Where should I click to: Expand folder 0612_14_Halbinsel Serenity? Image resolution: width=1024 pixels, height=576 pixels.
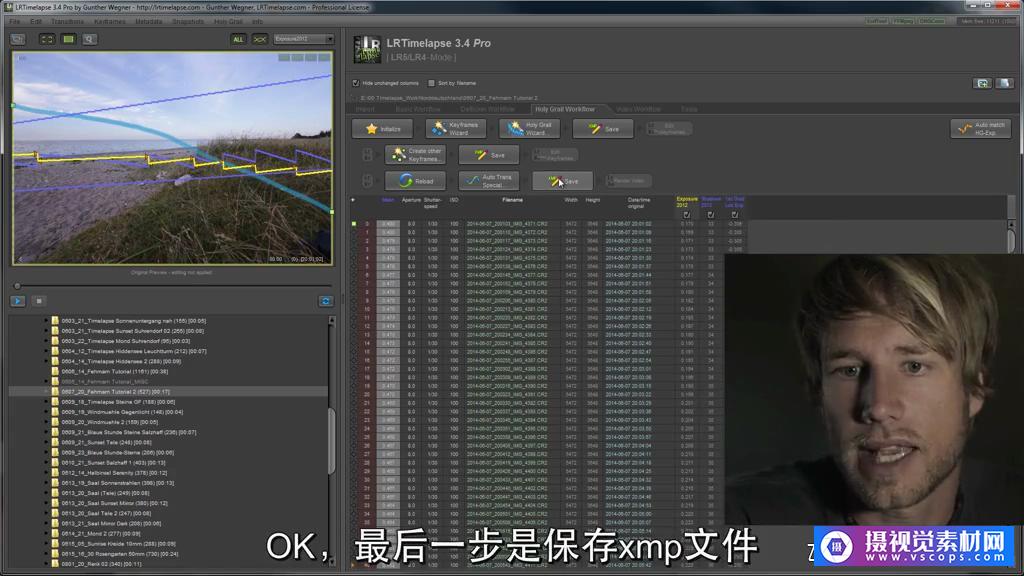click(46, 473)
